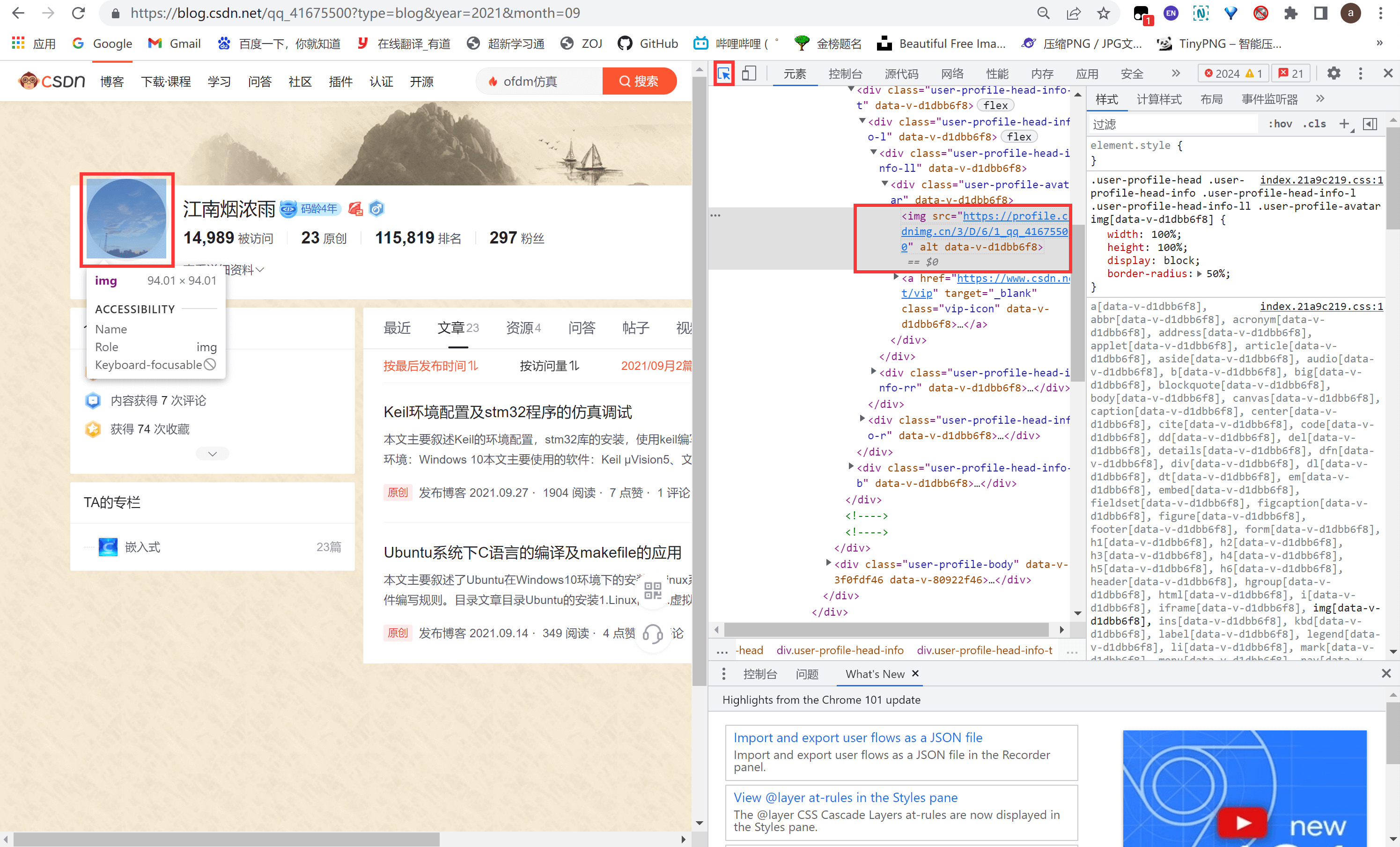1400x847 pixels.
Task: Open the issues counter showing 21
Action: [1290, 74]
